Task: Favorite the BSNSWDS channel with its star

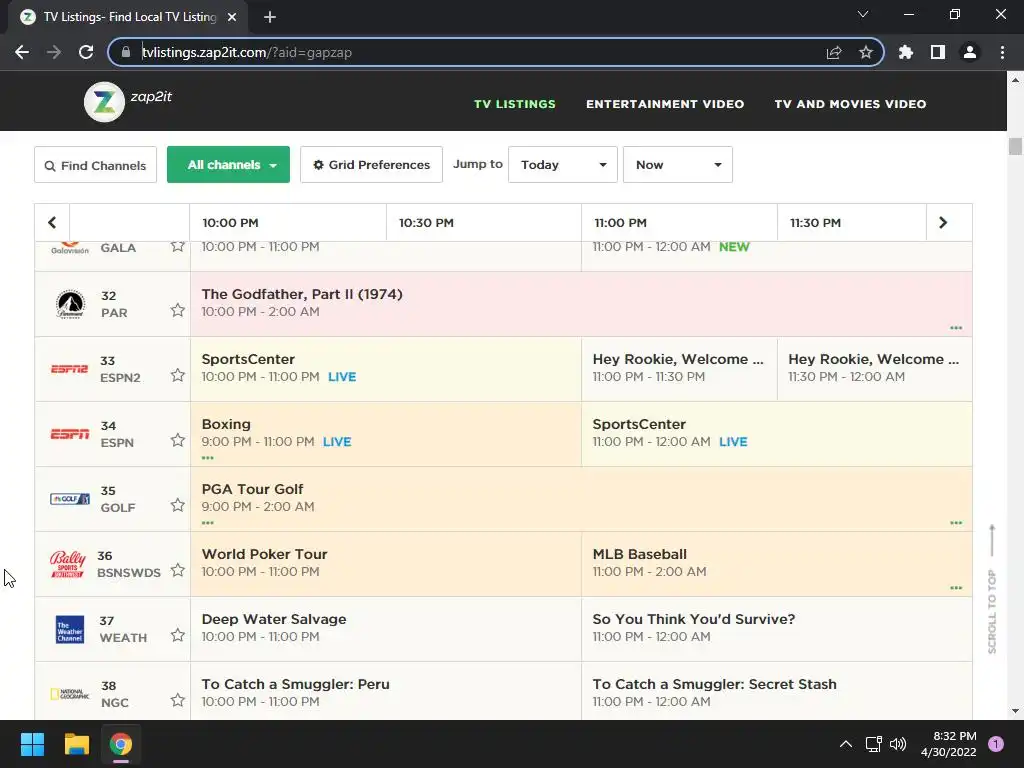Action: pyautogui.click(x=178, y=570)
